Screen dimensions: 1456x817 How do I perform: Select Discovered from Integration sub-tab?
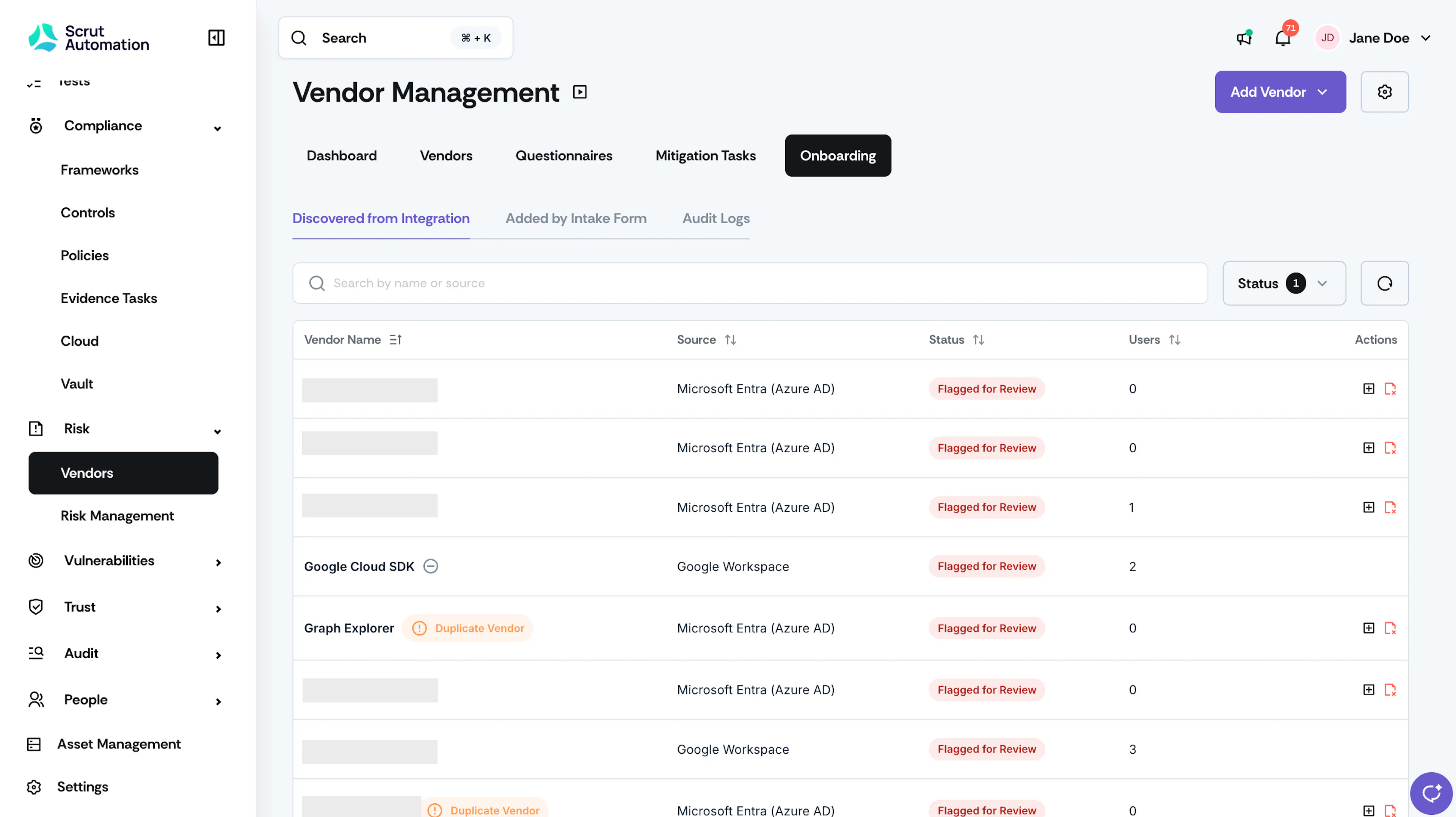coord(380,219)
